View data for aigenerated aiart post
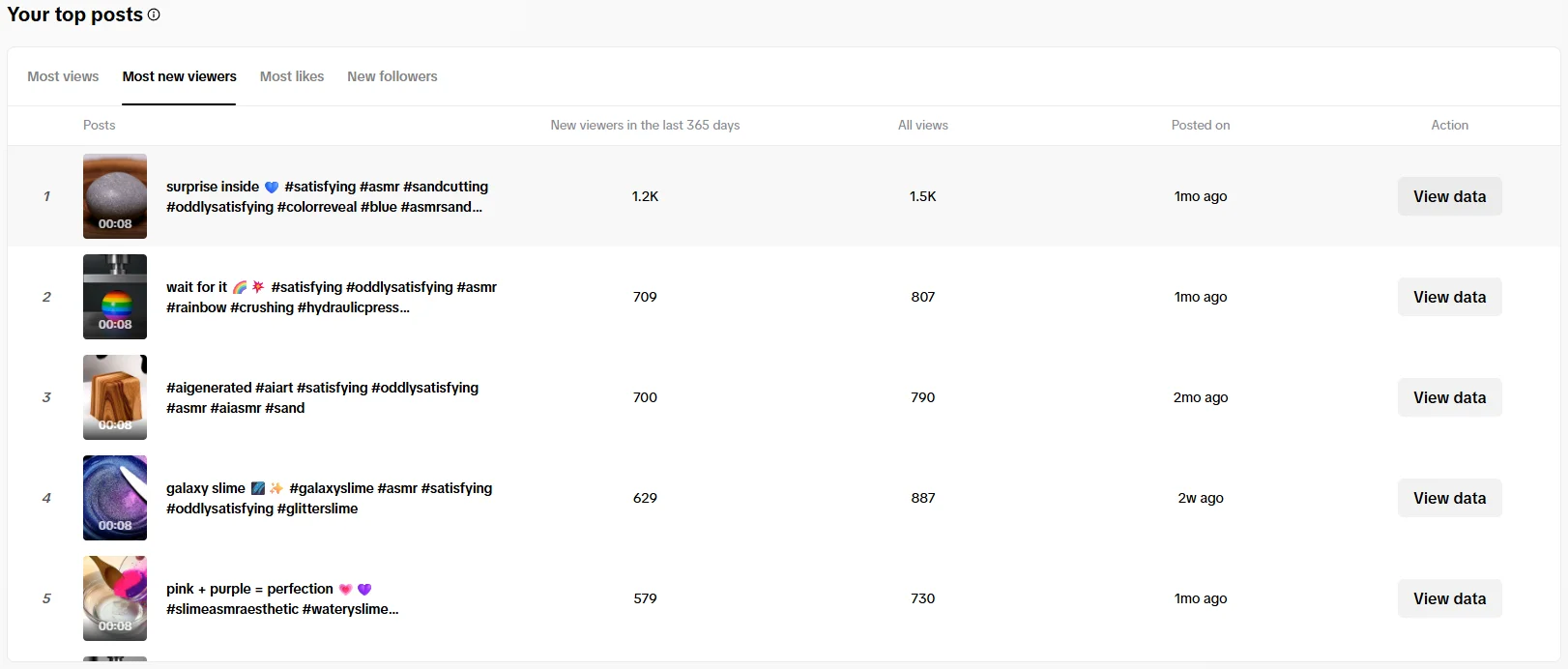 pyautogui.click(x=1449, y=397)
